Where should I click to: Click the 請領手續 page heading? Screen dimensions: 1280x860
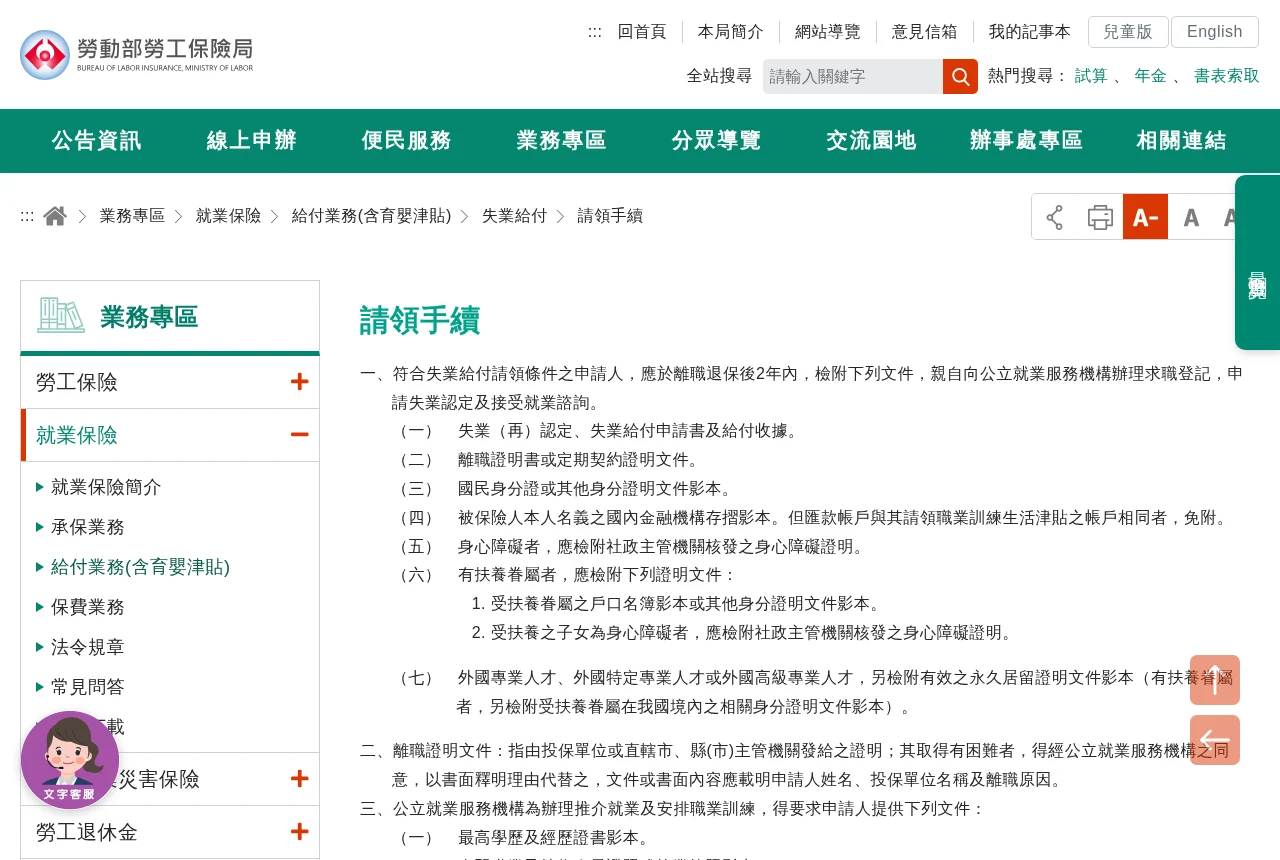pos(420,320)
